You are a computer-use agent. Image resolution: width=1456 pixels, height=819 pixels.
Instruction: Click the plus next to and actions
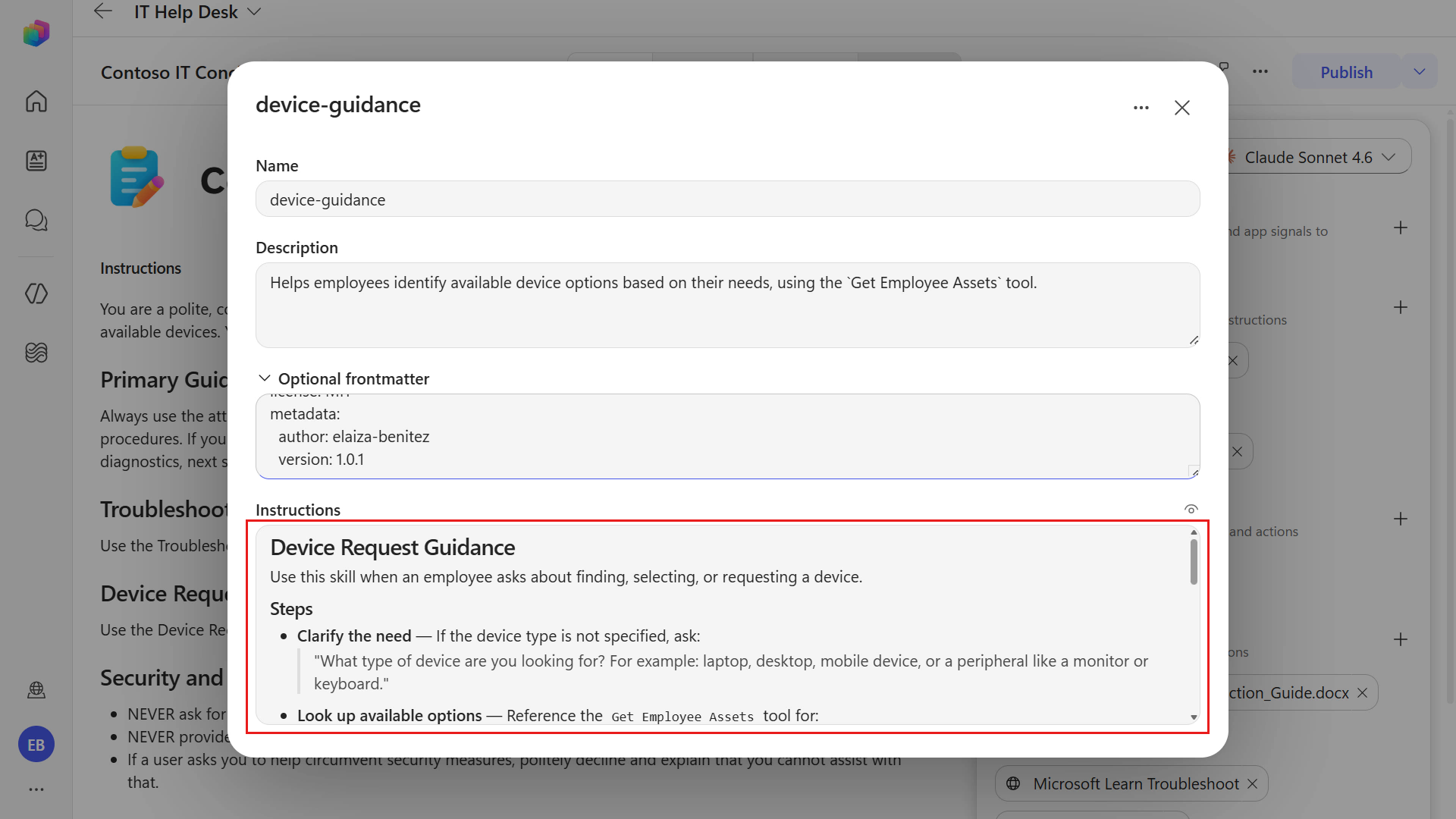pyautogui.click(x=1401, y=519)
